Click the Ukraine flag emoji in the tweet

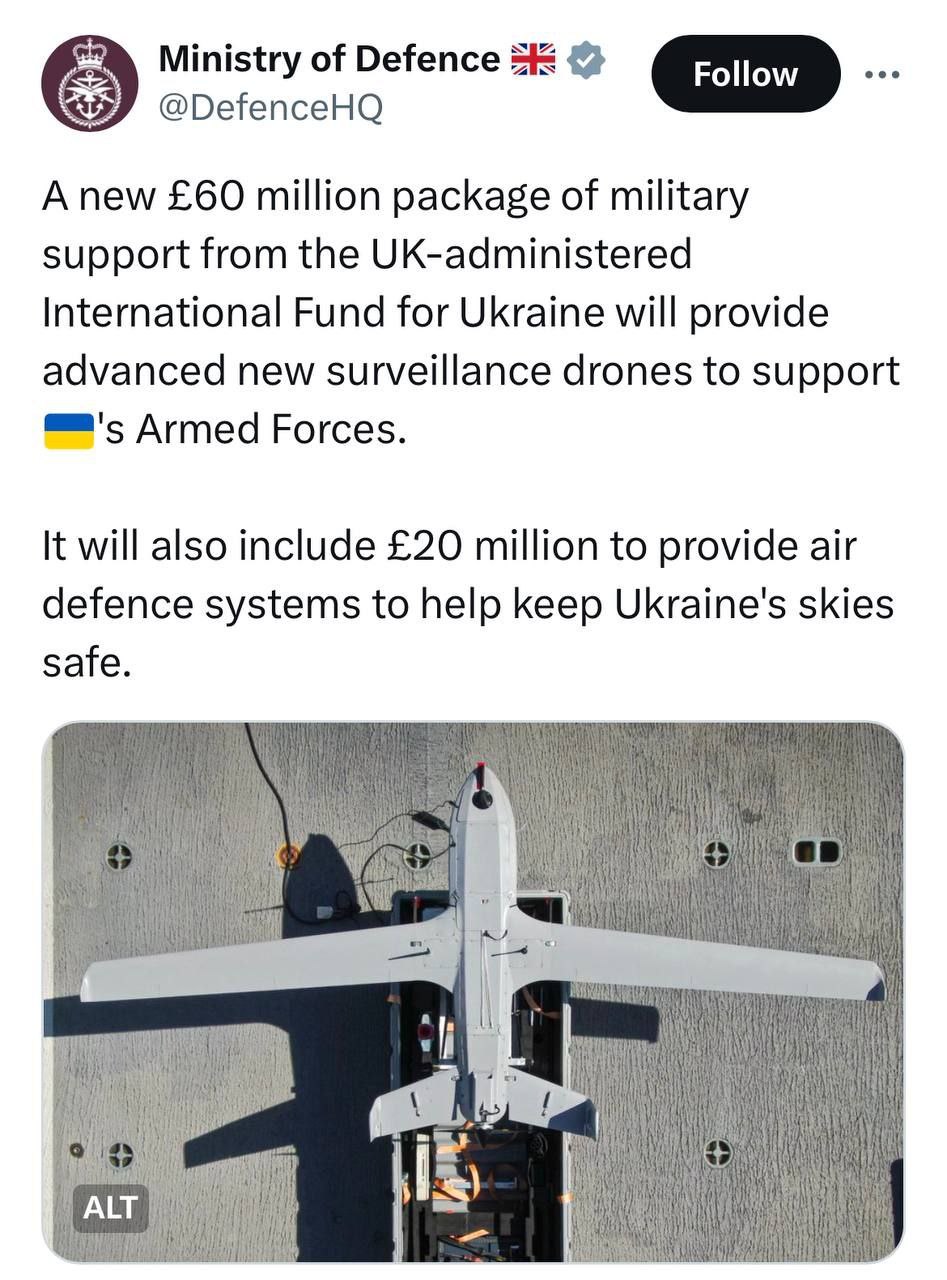coord(68,430)
